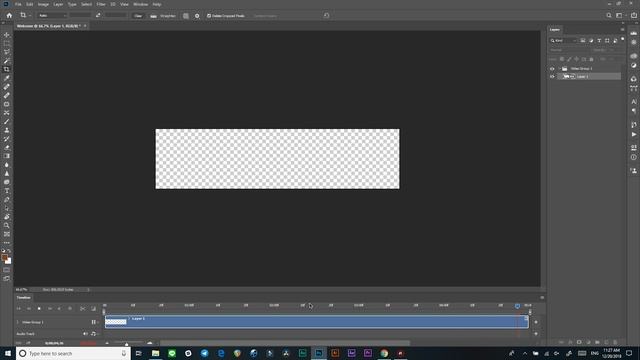Select the Brush tool
The height and width of the screenshot is (360, 640).
click(x=7, y=122)
